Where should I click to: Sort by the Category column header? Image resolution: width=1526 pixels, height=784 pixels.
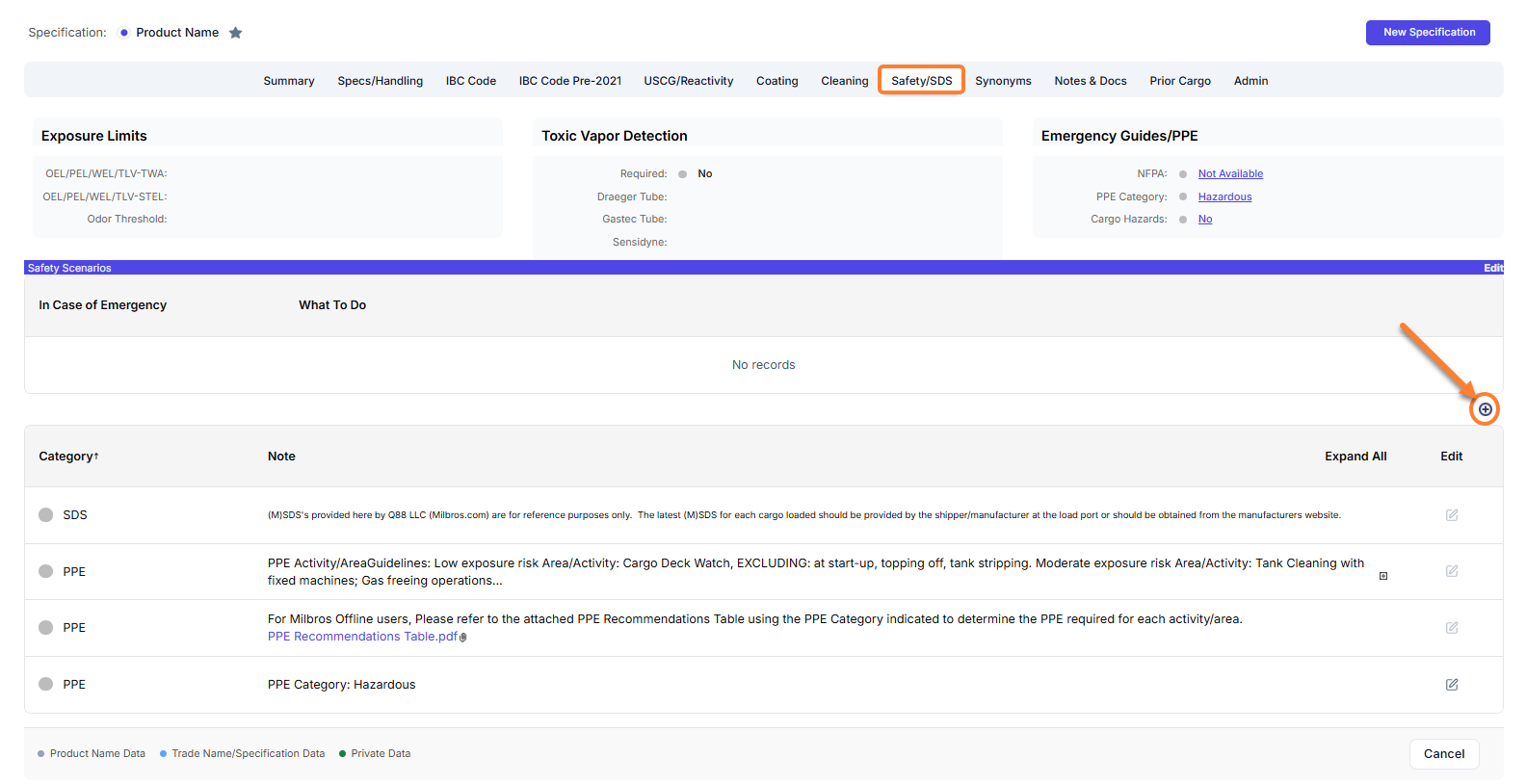tap(68, 457)
